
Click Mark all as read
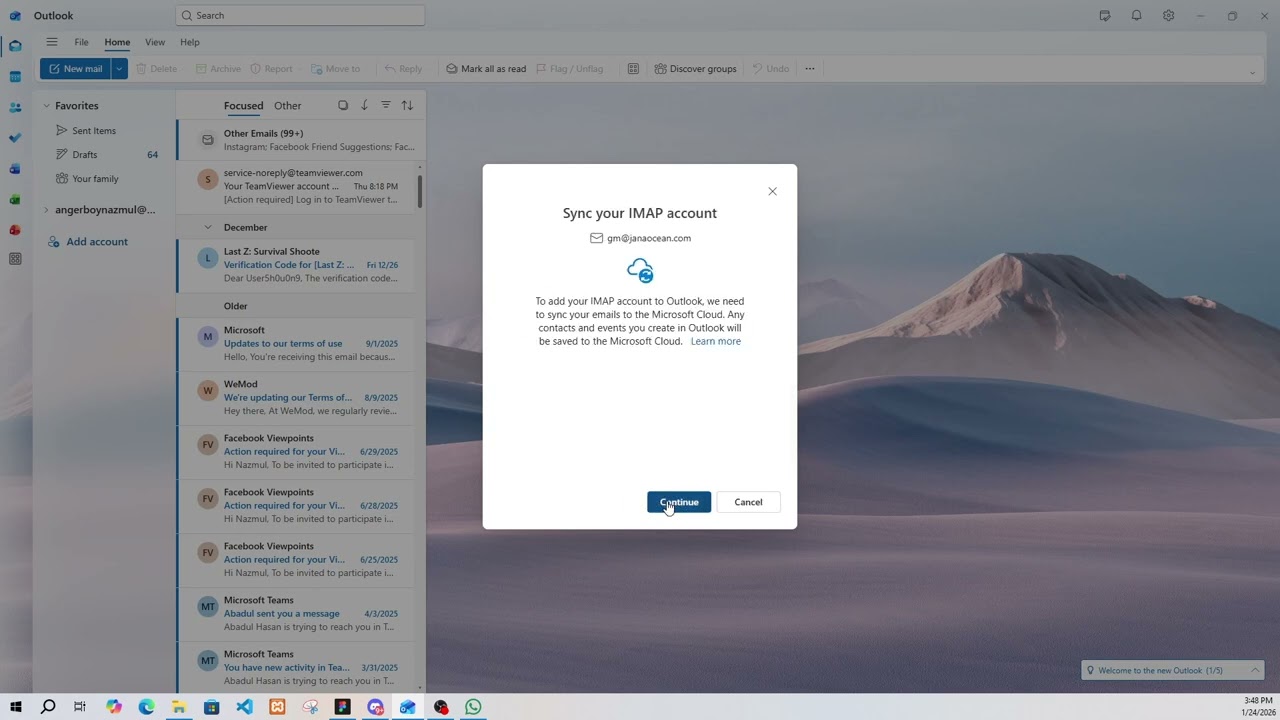coord(486,69)
